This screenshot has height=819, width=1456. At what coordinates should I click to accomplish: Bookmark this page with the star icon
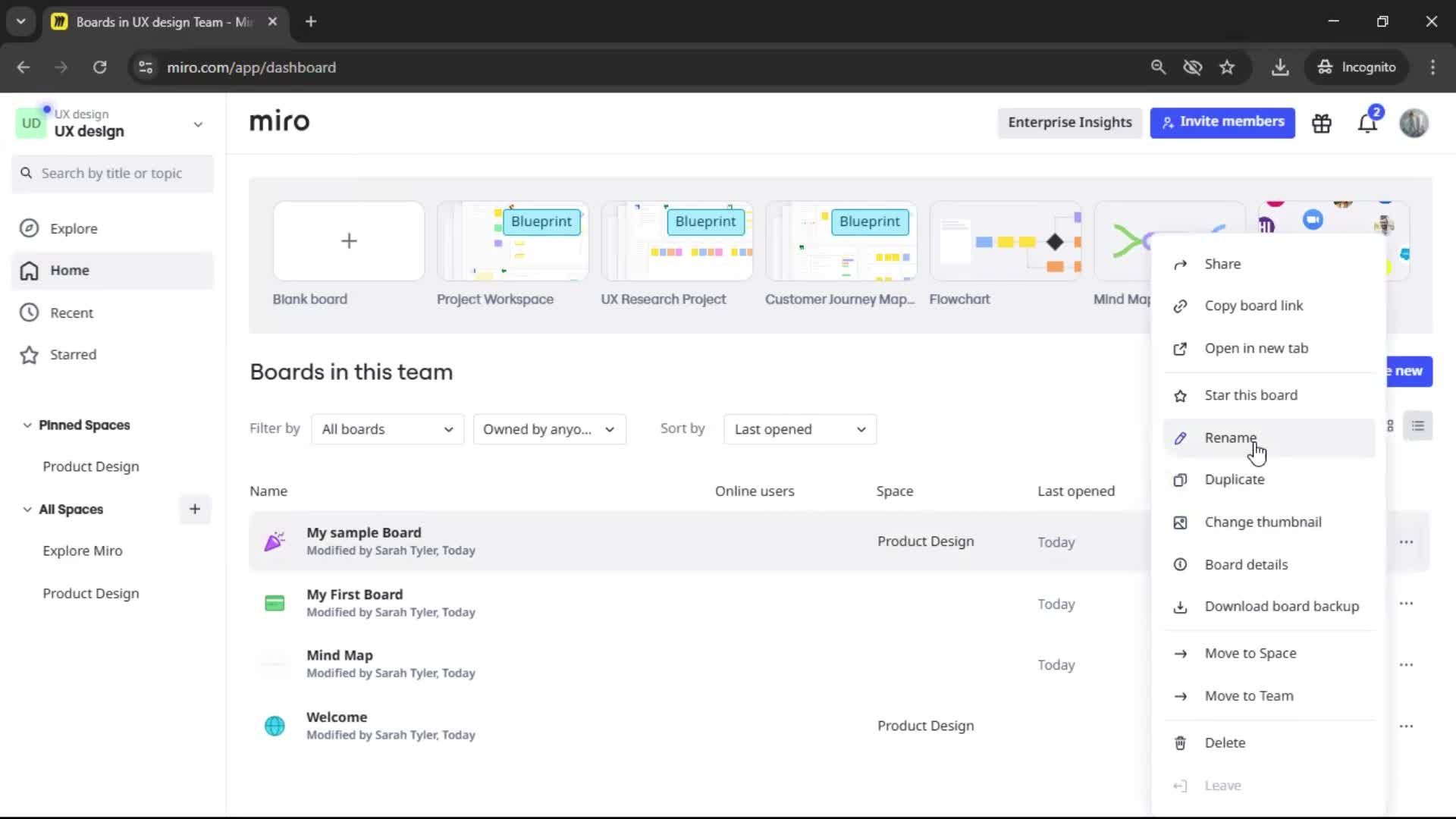coord(1227,67)
